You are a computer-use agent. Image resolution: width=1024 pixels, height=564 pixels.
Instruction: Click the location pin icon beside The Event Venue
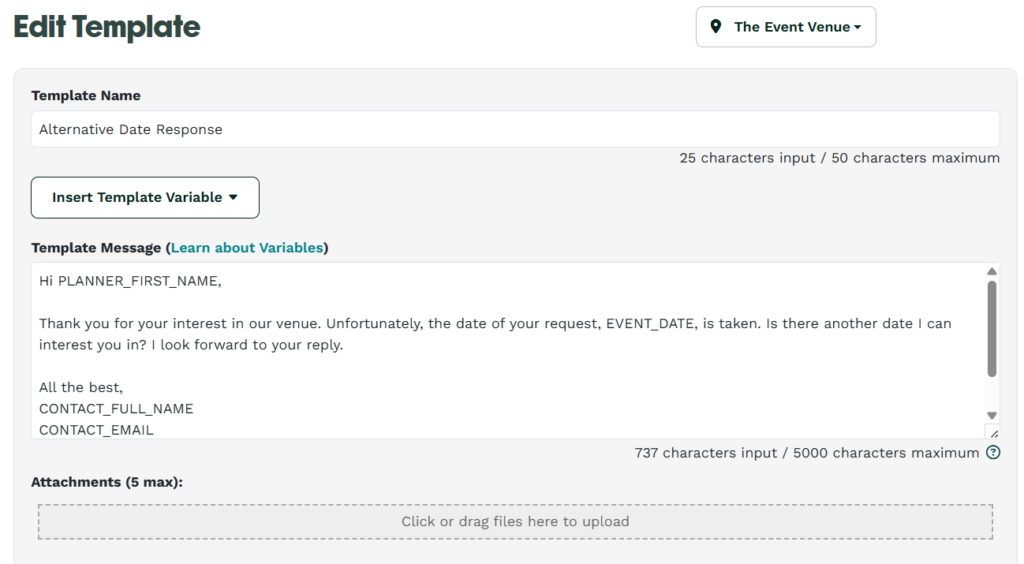pos(716,27)
